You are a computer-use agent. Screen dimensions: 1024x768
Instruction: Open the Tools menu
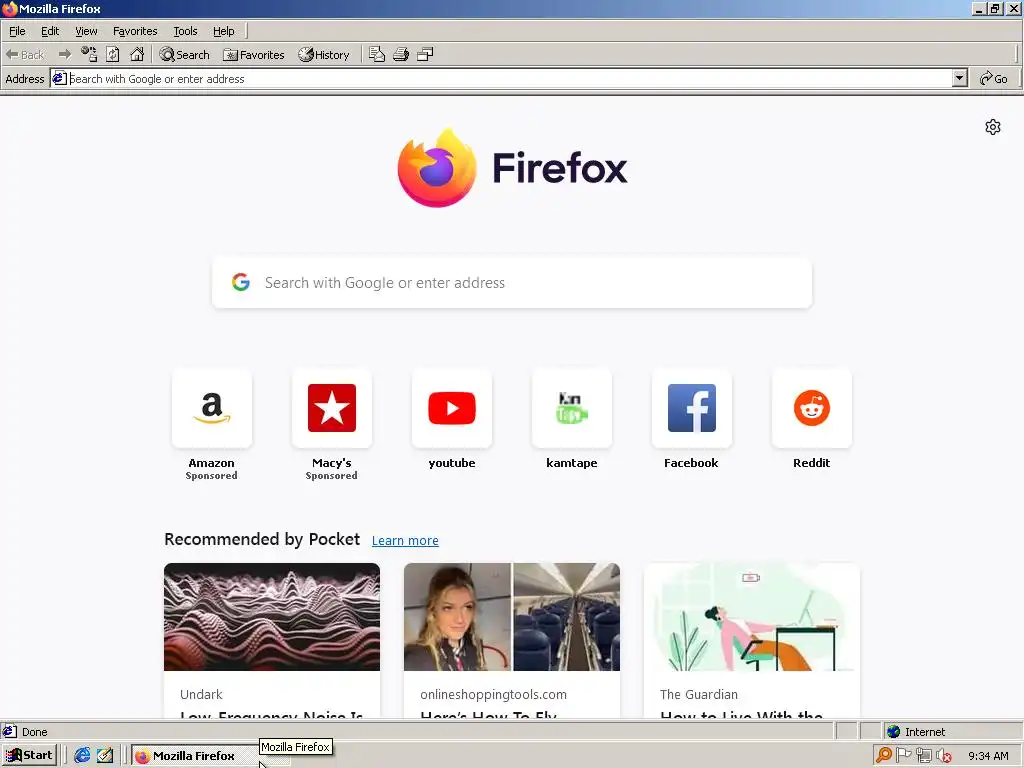(x=185, y=31)
